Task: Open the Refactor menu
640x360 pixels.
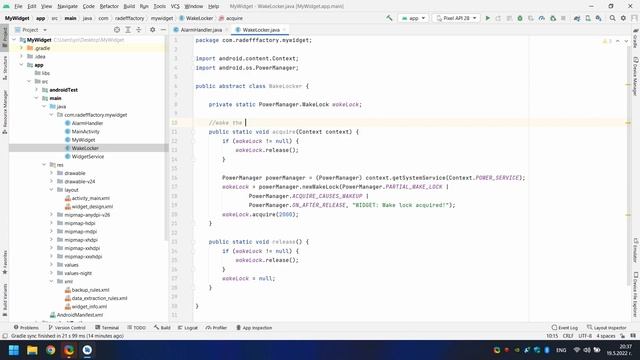Action: click(x=109, y=6)
